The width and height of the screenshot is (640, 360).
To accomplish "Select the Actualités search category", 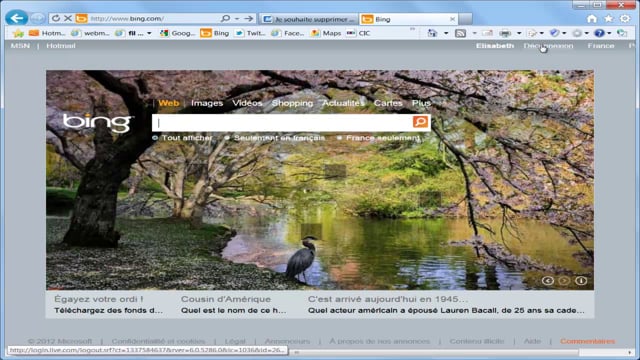I will tap(343, 103).
